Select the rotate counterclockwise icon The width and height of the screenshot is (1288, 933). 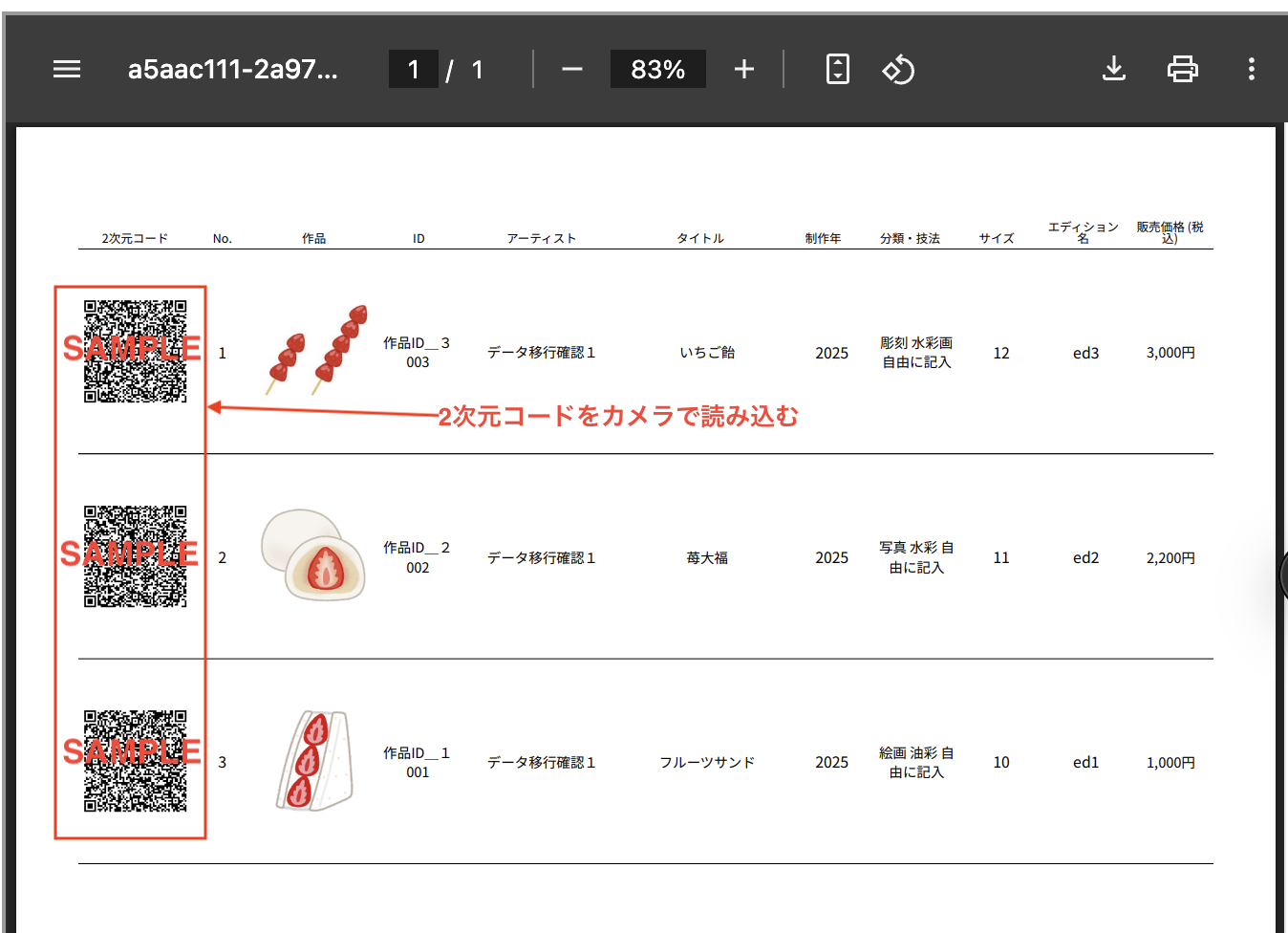(898, 69)
